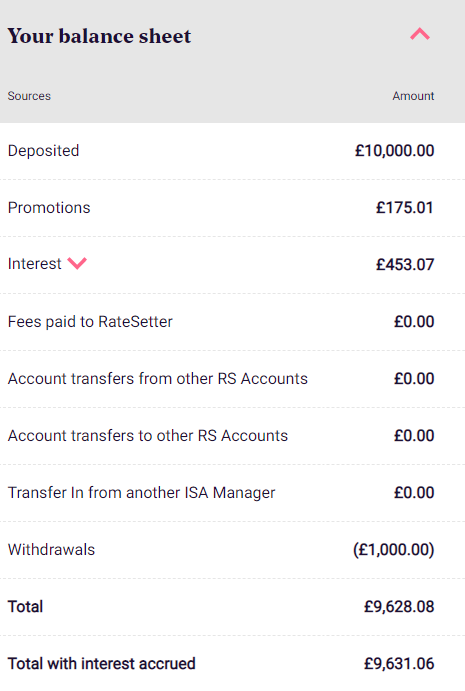Expand the Interest breakdown chevron

click(x=77, y=263)
